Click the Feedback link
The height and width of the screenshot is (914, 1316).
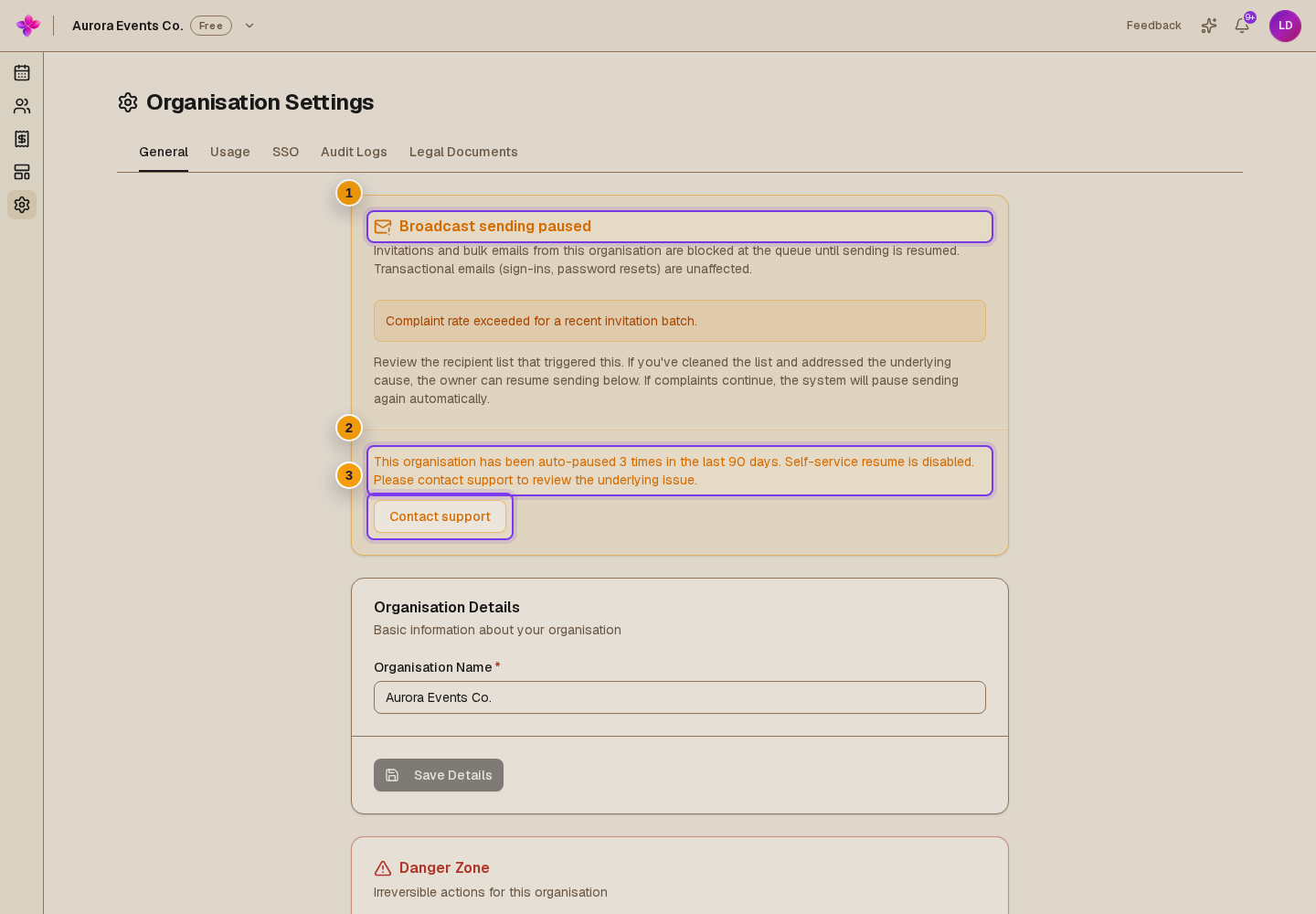[1153, 26]
